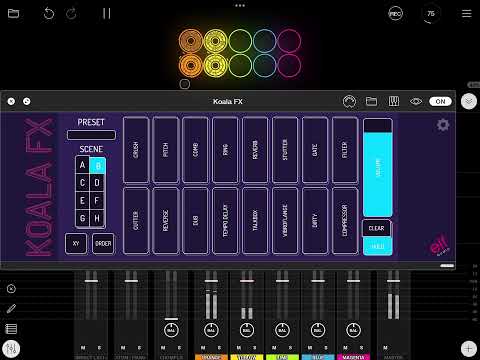Pause transport playback
480x360 pixels.
pos(107,14)
